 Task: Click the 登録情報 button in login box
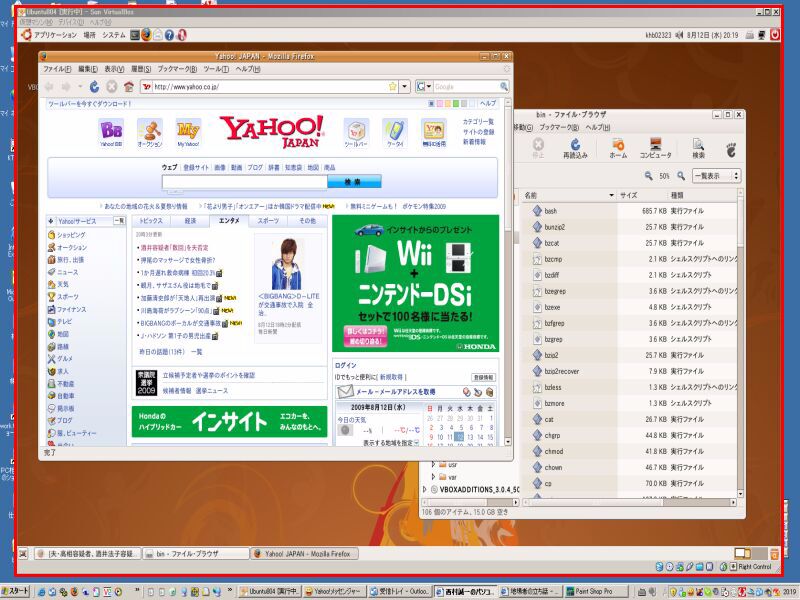coord(483,378)
